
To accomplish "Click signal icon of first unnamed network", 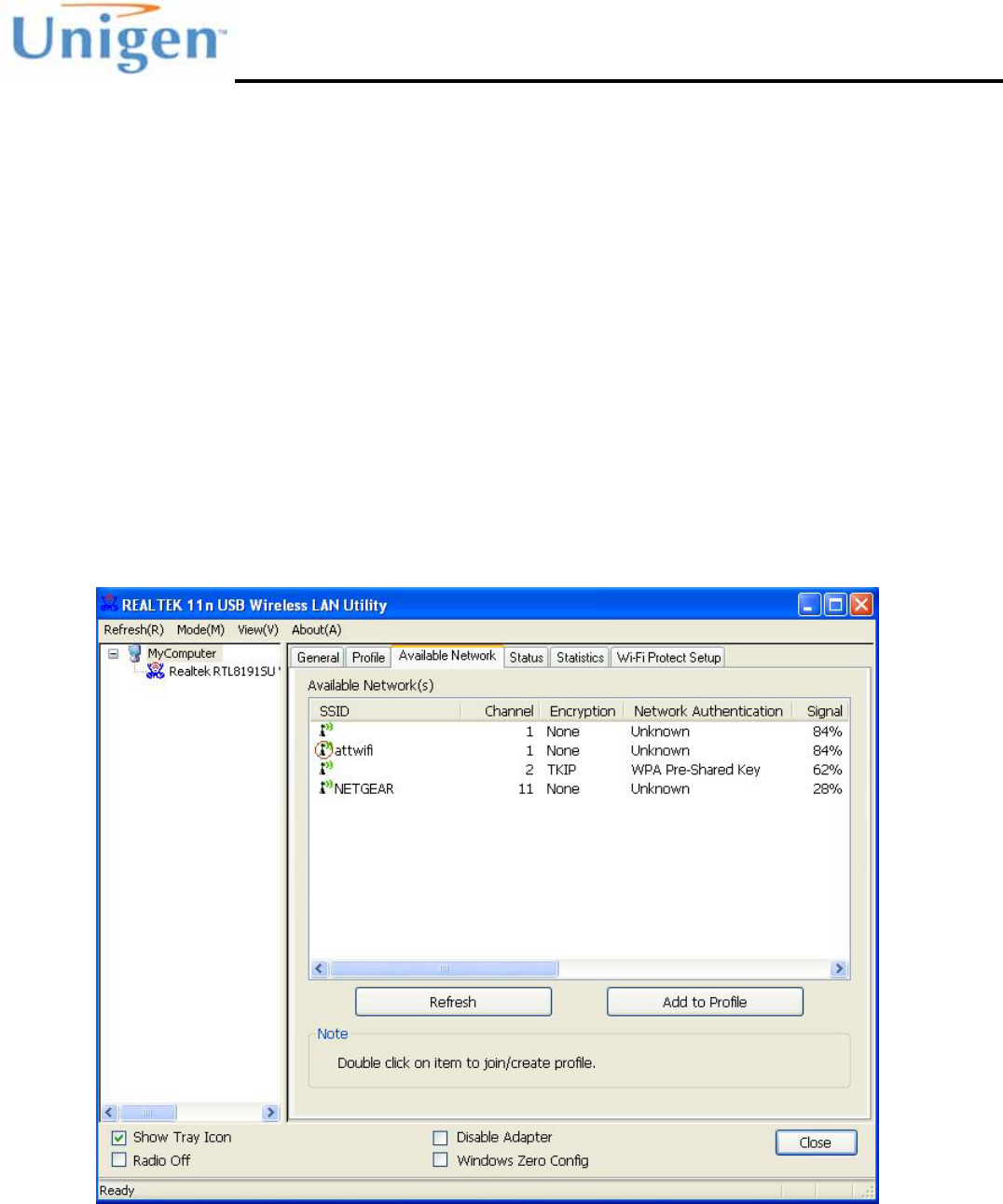I will 325,731.
